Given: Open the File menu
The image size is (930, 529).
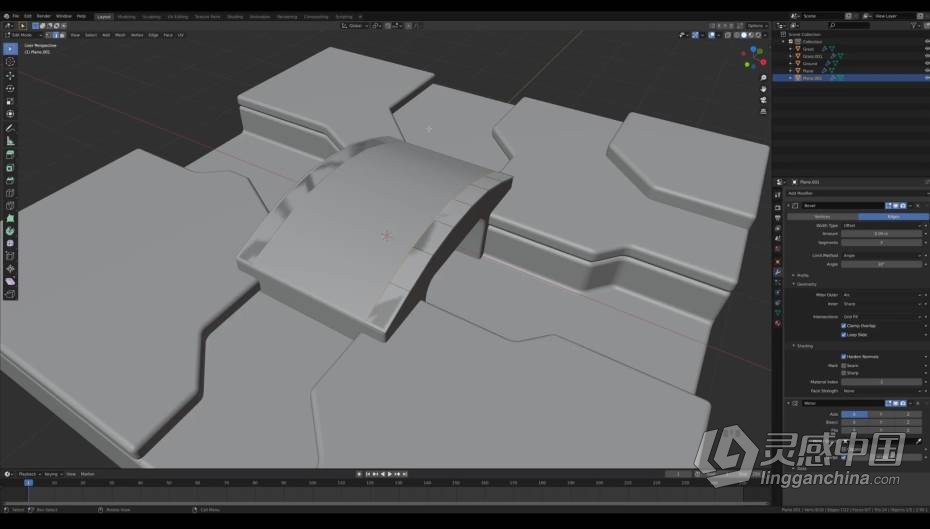Looking at the screenshot, I should pos(16,16).
